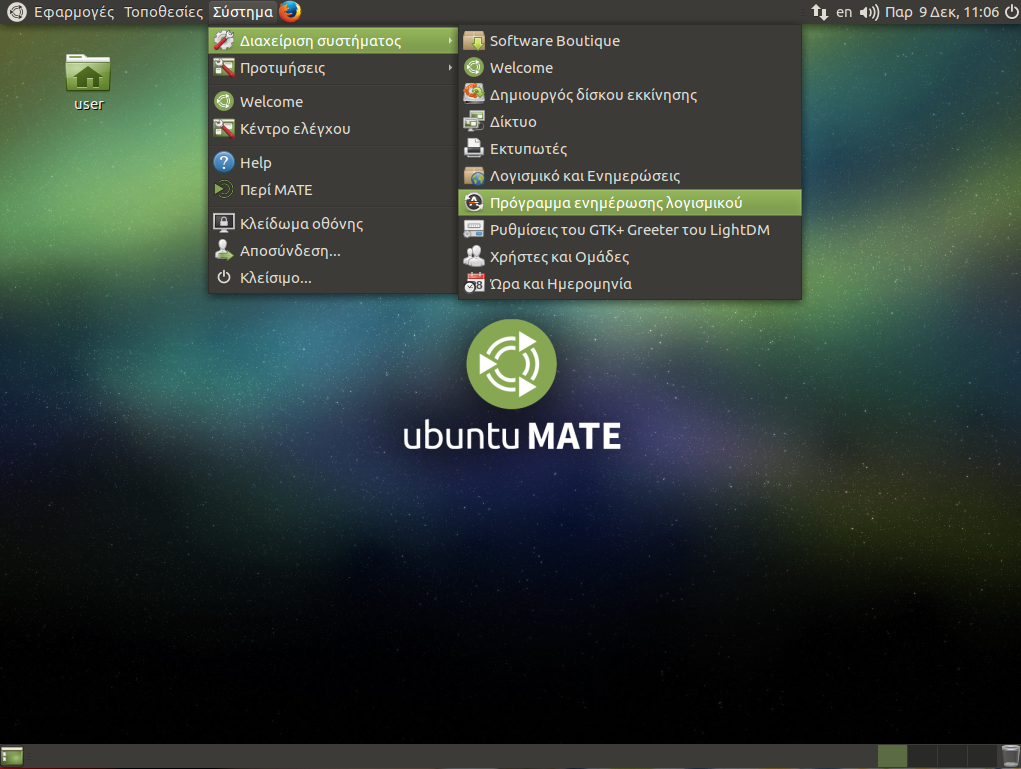Open the trash icon in bottom panel
This screenshot has width=1021, height=769.
point(1009,756)
